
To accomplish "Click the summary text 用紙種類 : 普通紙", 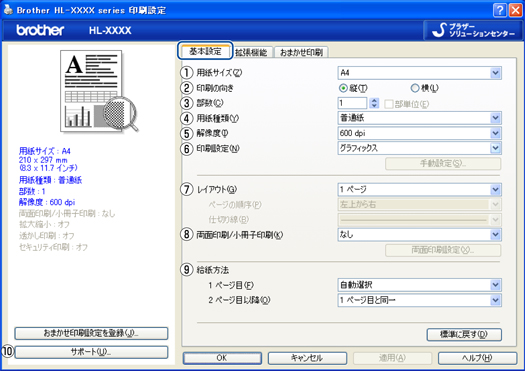I will 50,180.
